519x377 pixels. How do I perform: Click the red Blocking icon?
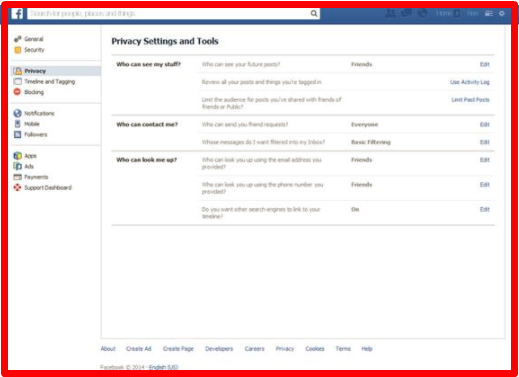click(17, 92)
